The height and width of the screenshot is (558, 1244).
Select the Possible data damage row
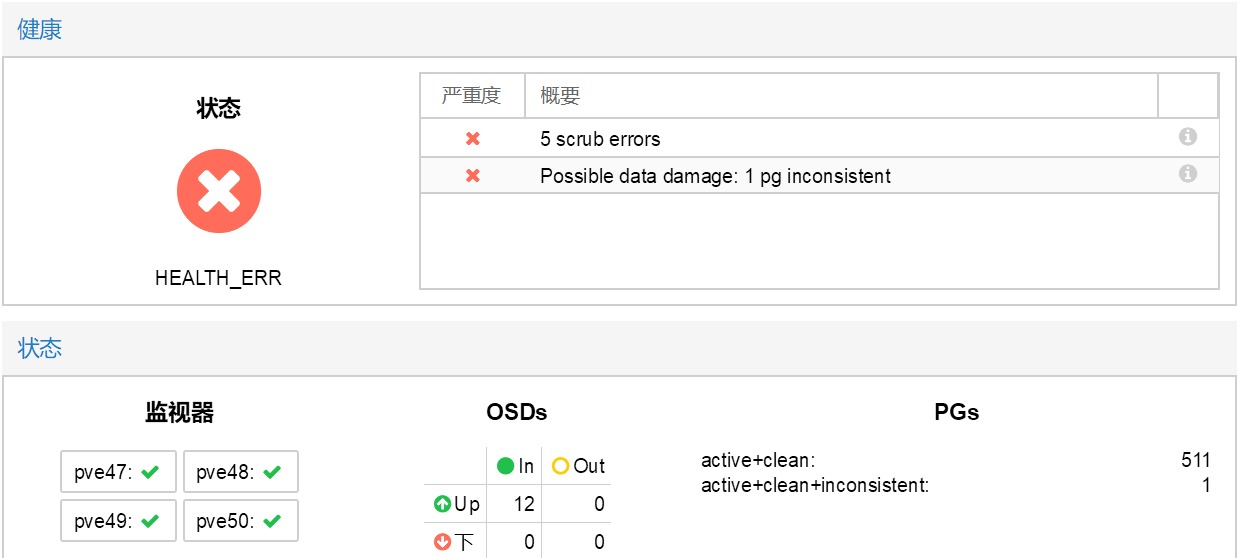coord(819,175)
